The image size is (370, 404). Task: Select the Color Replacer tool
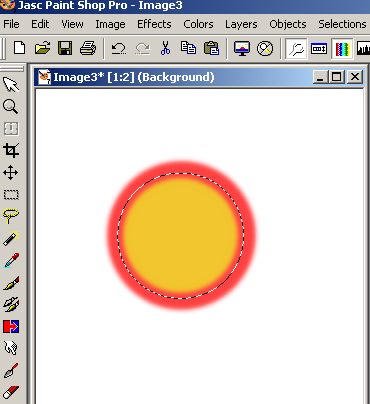click(x=11, y=326)
